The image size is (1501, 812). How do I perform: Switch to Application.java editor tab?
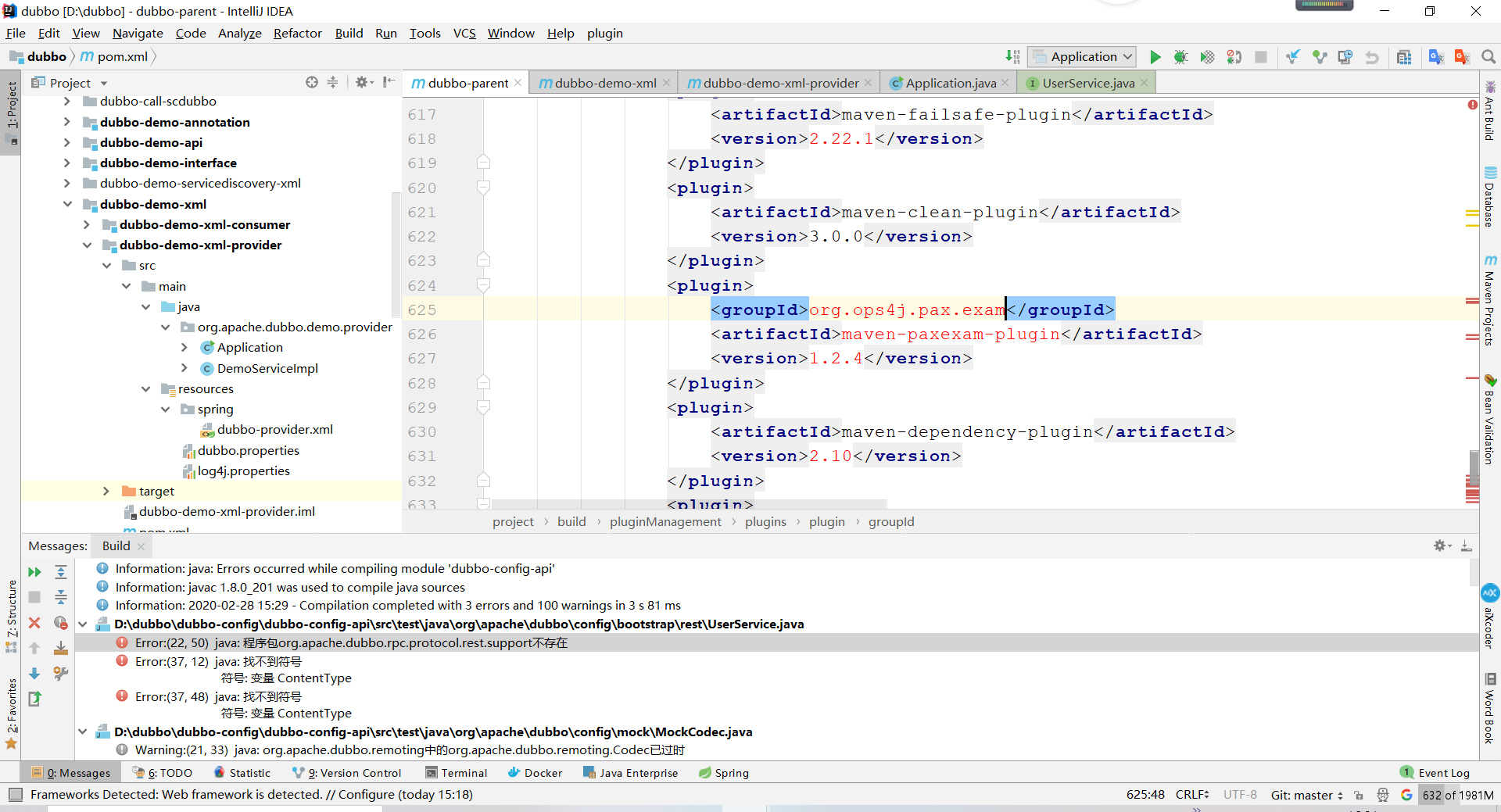point(950,83)
